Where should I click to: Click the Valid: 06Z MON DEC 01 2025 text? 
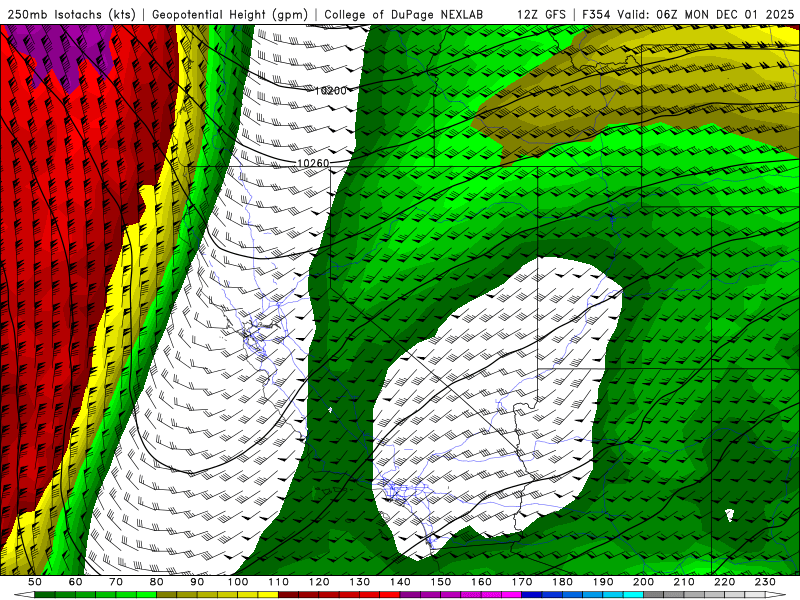pyautogui.click(x=706, y=14)
